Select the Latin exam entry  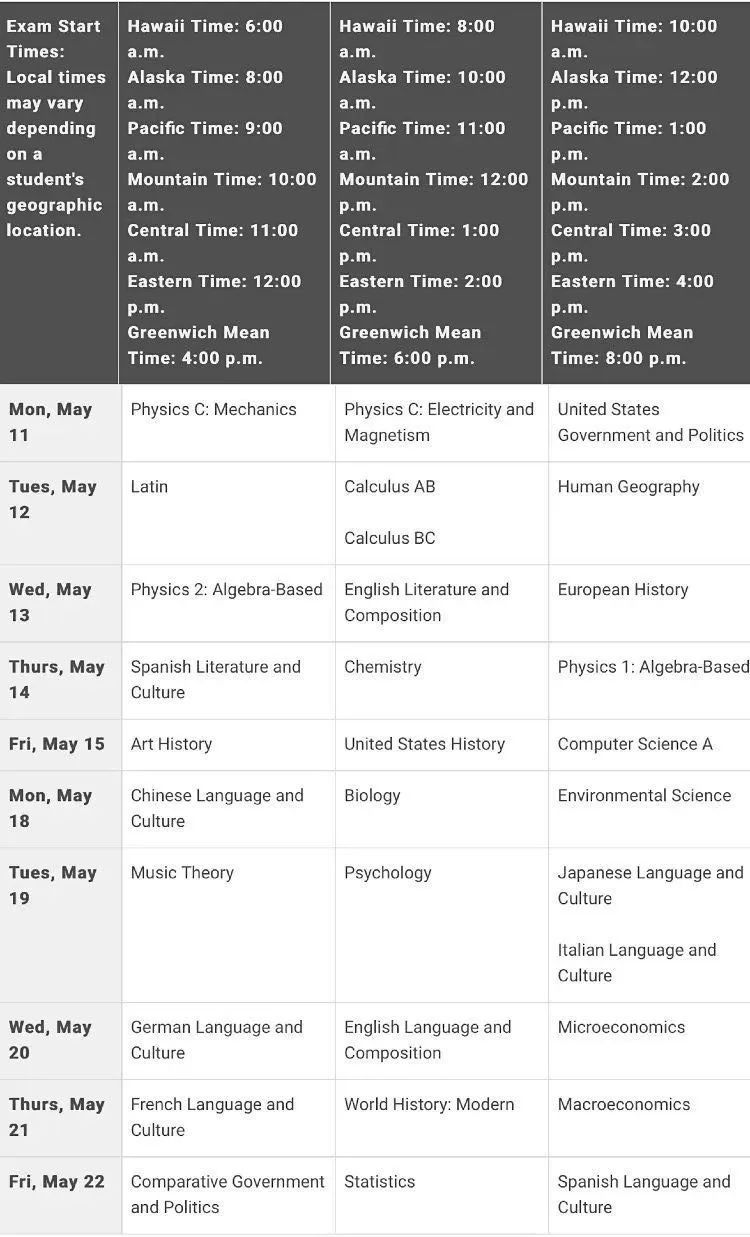[149, 487]
